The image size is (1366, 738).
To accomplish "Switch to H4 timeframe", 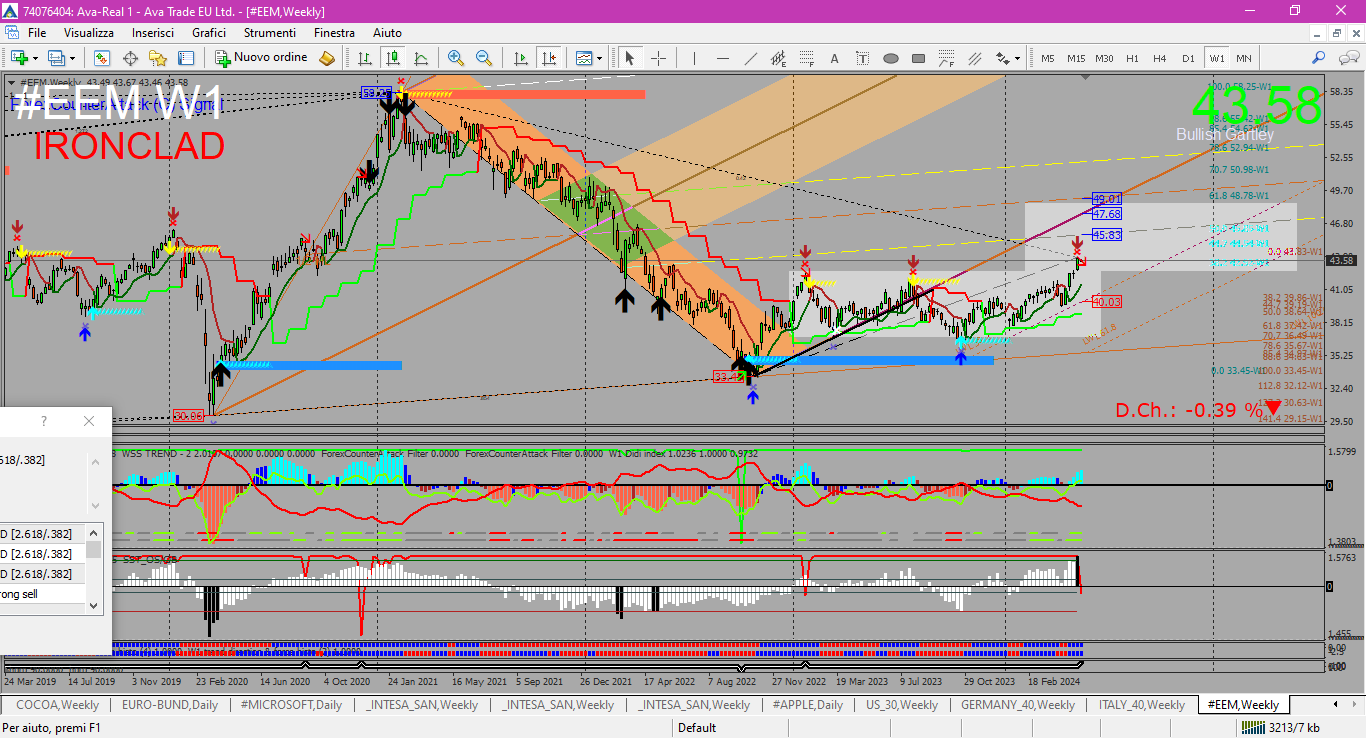I will click(x=1160, y=58).
